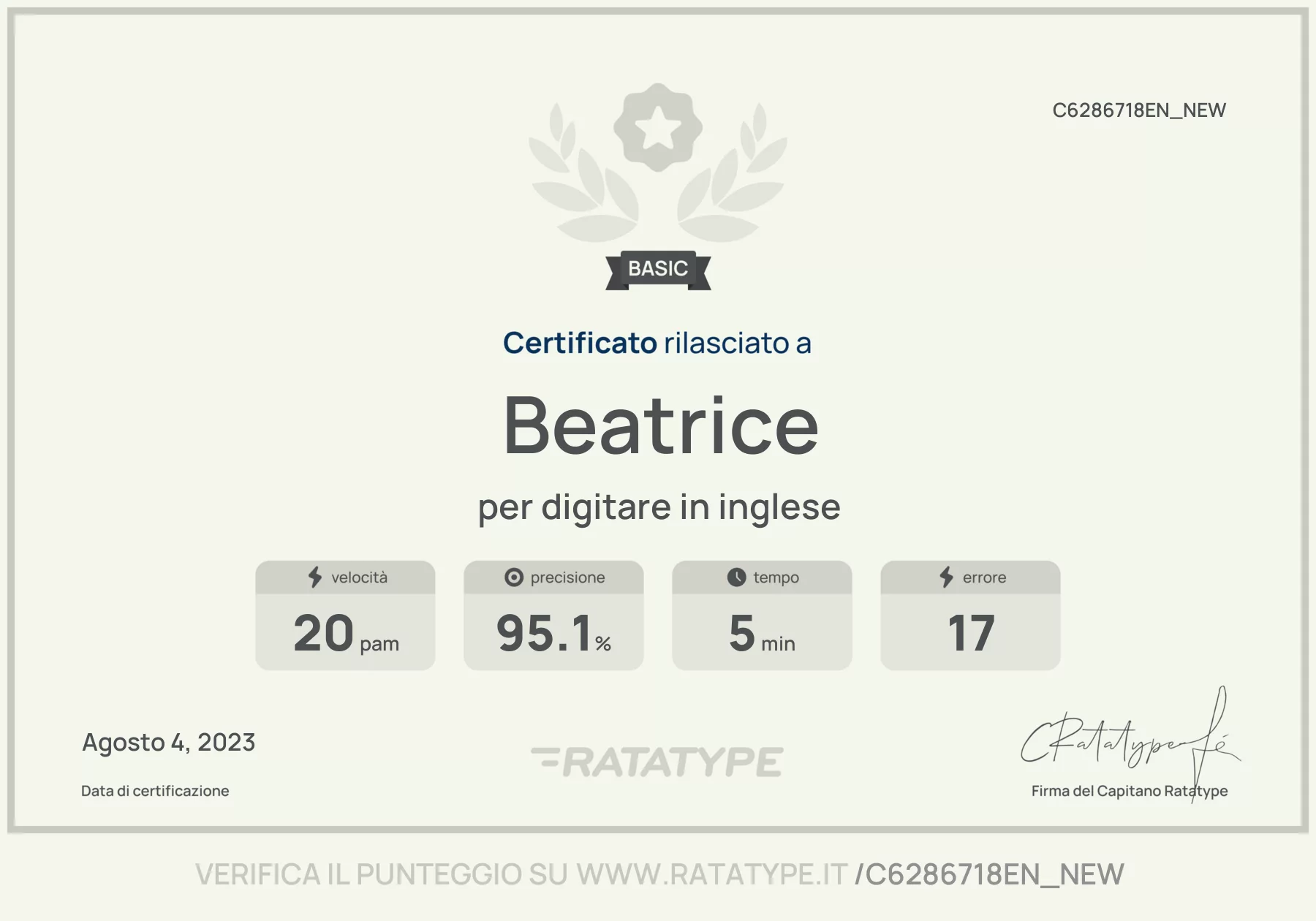Click the name Beatrice
This screenshot has width=1316, height=921.
tap(661, 425)
